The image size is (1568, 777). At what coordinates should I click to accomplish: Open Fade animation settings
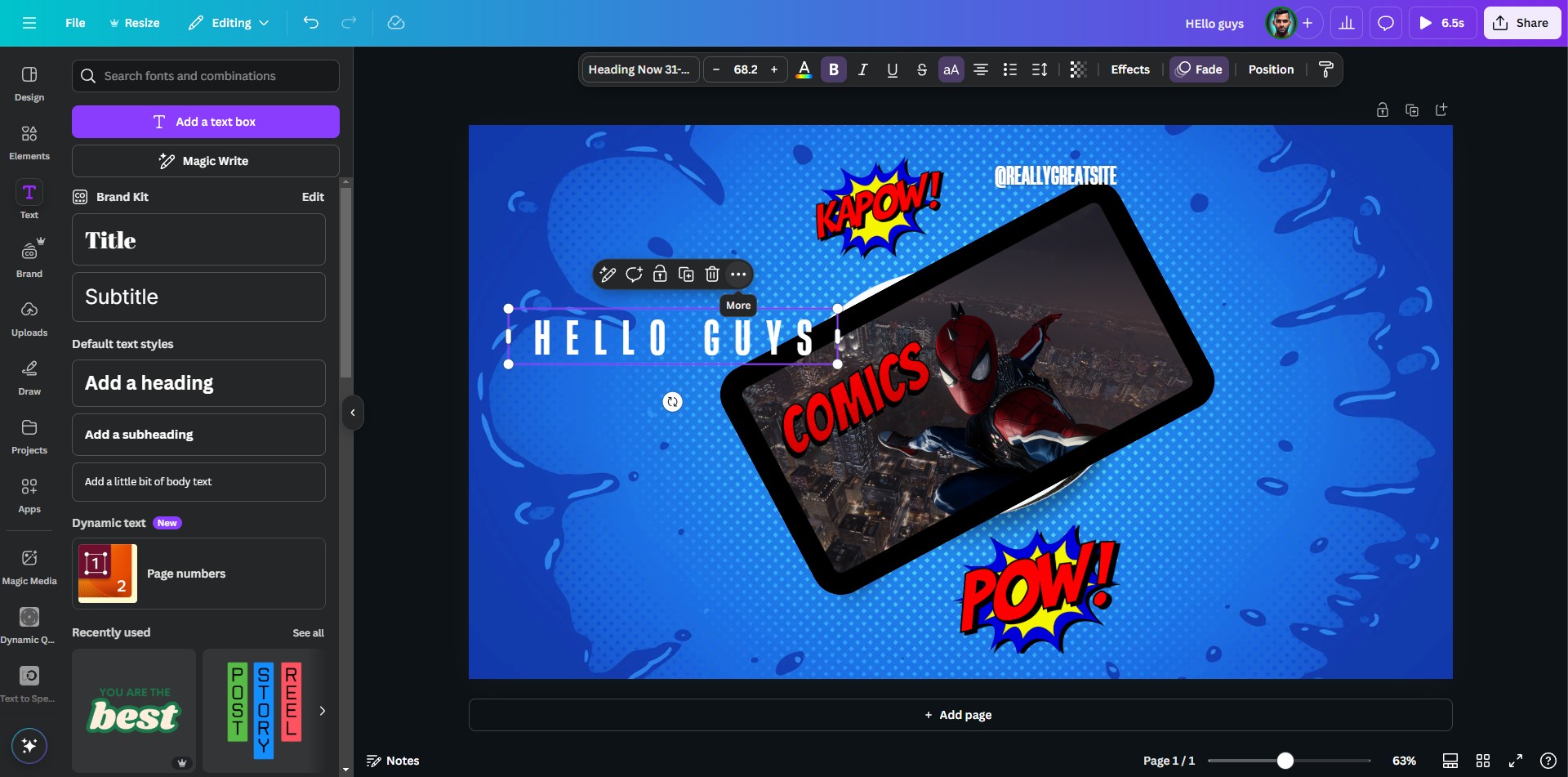pyautogui.click(x=1199, y=69)
